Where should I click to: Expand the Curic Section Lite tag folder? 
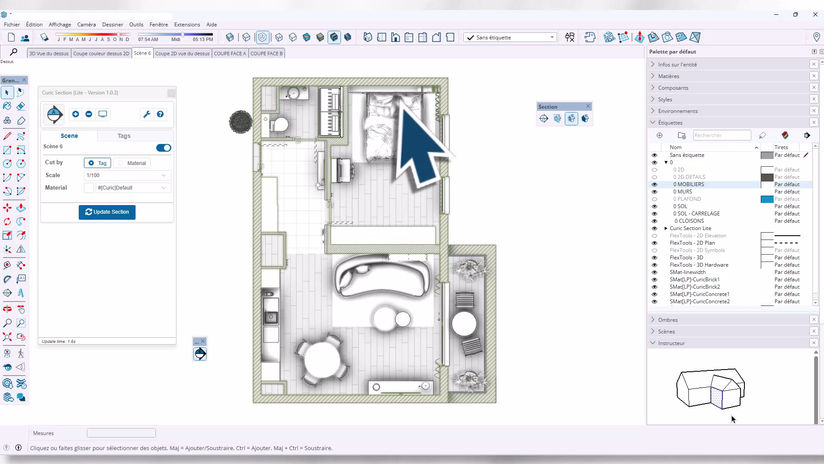coord(666,228)
